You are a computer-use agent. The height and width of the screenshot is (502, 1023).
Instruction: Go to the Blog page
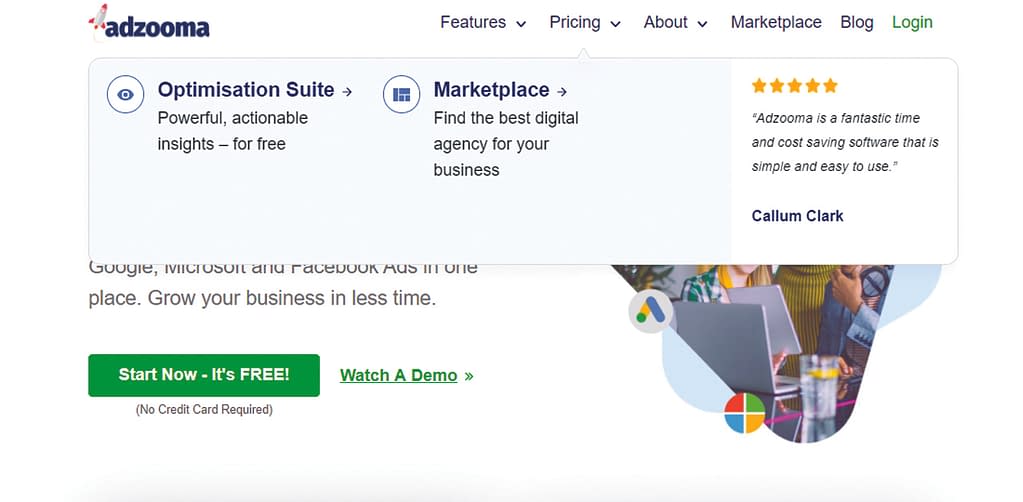coord(857,22)
